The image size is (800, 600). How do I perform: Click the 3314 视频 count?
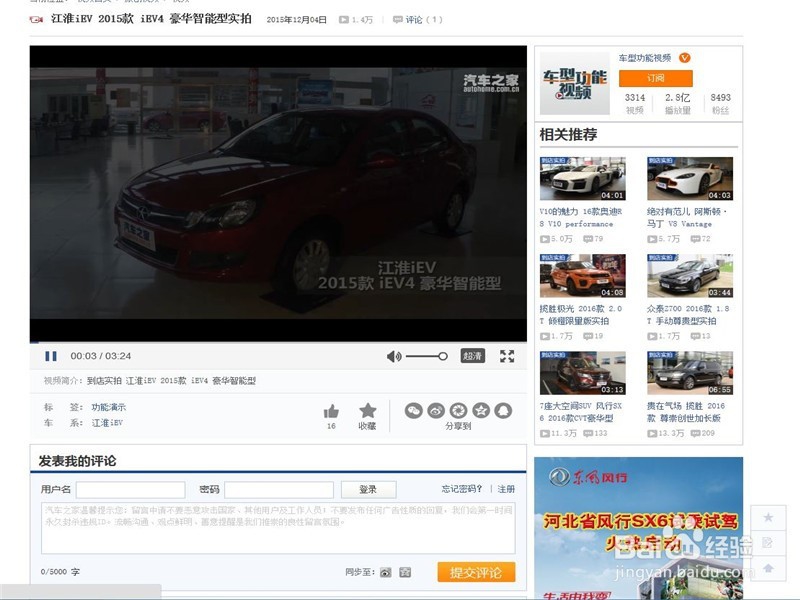635,103
